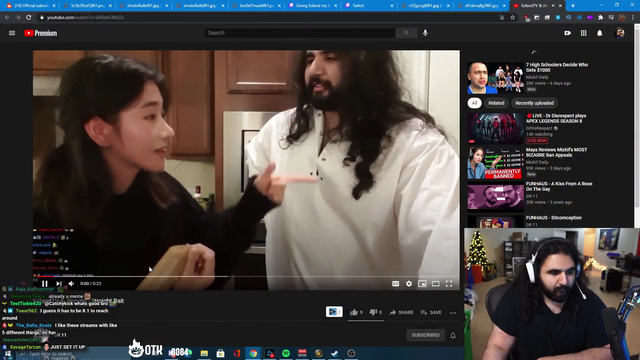Open Steam from the taskbar

(335, 353)
